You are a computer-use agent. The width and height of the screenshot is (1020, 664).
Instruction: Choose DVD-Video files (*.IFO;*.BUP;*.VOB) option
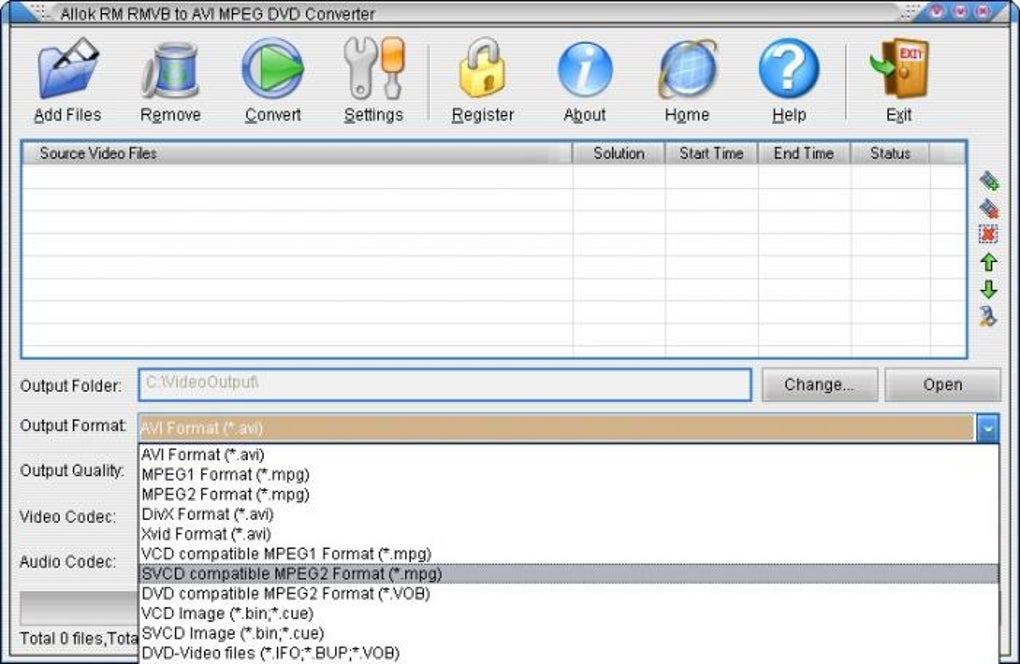[x=569, y=653]
